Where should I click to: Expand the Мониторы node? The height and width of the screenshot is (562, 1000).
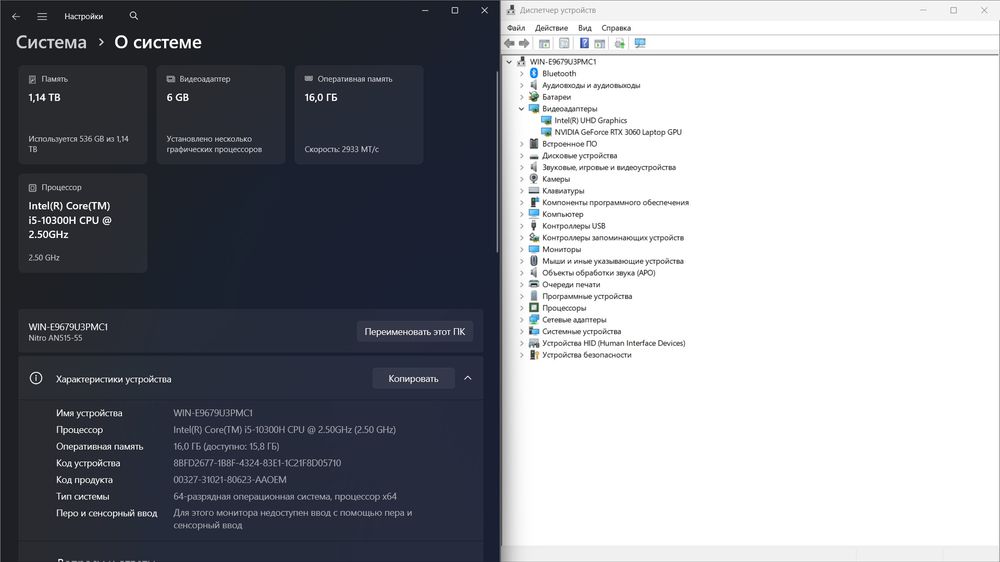[x=521, y=249]
